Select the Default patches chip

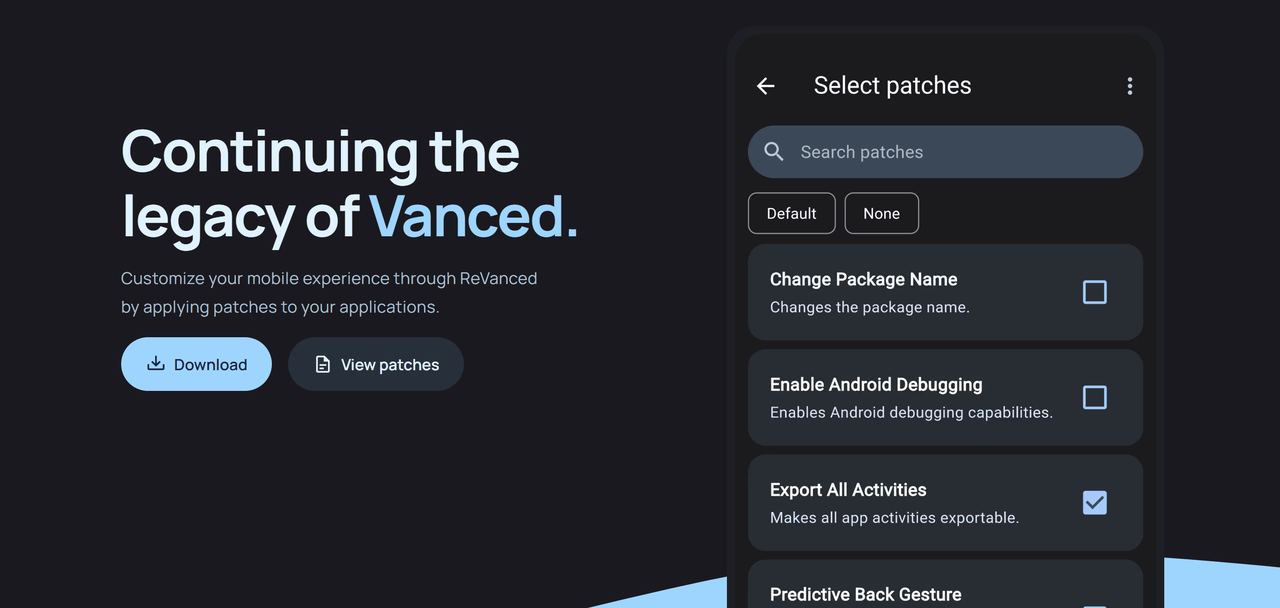click(792, 213)
